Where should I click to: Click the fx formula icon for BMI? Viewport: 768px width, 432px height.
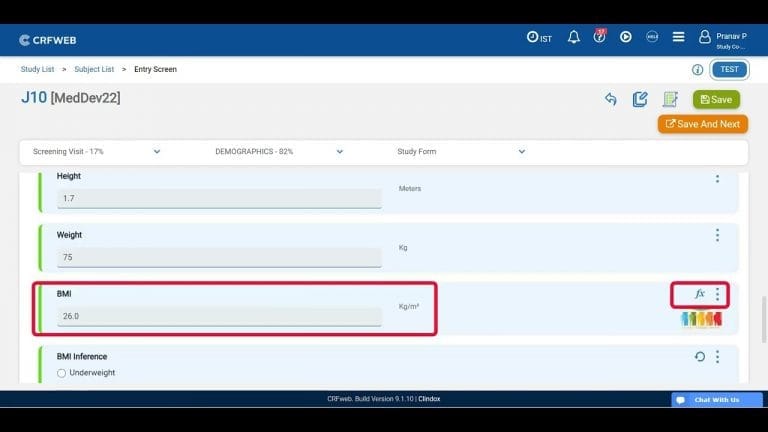700,294
